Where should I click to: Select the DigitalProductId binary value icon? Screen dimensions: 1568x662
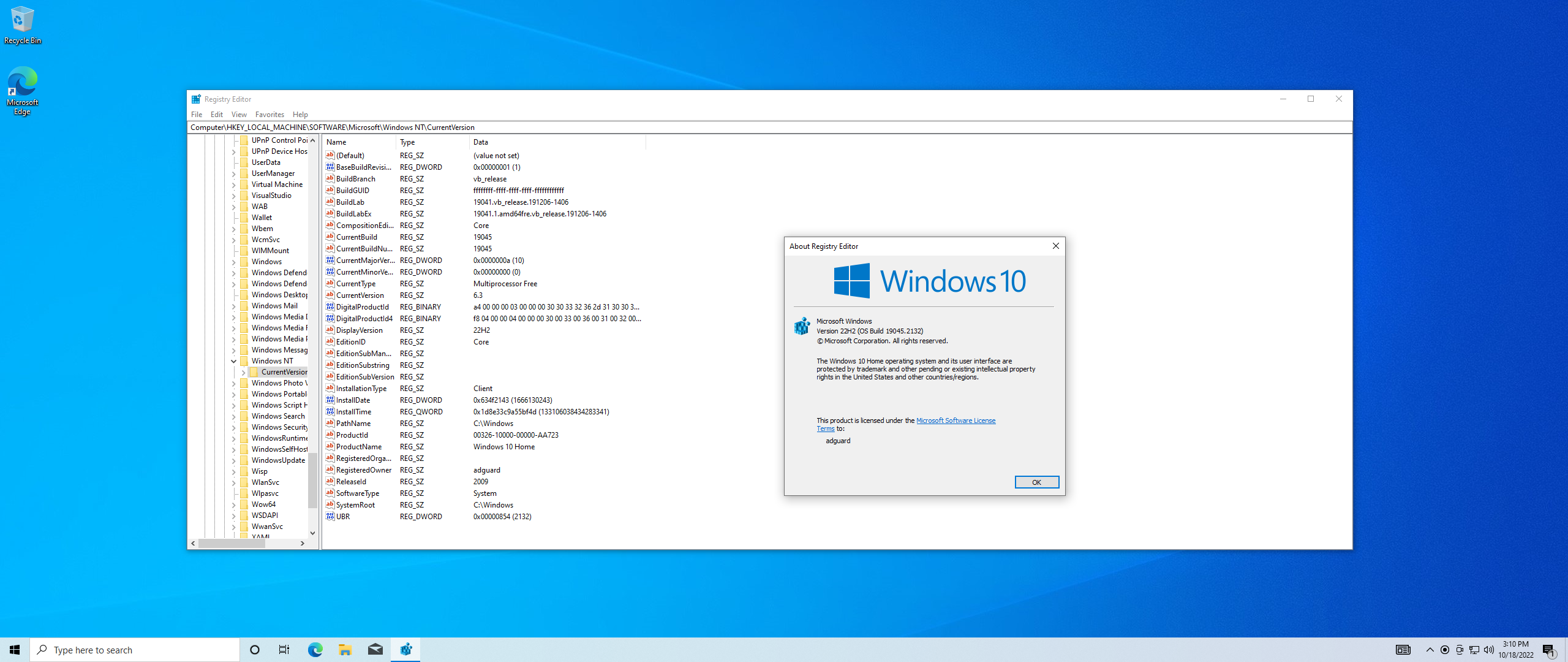[x=330, y=306]
